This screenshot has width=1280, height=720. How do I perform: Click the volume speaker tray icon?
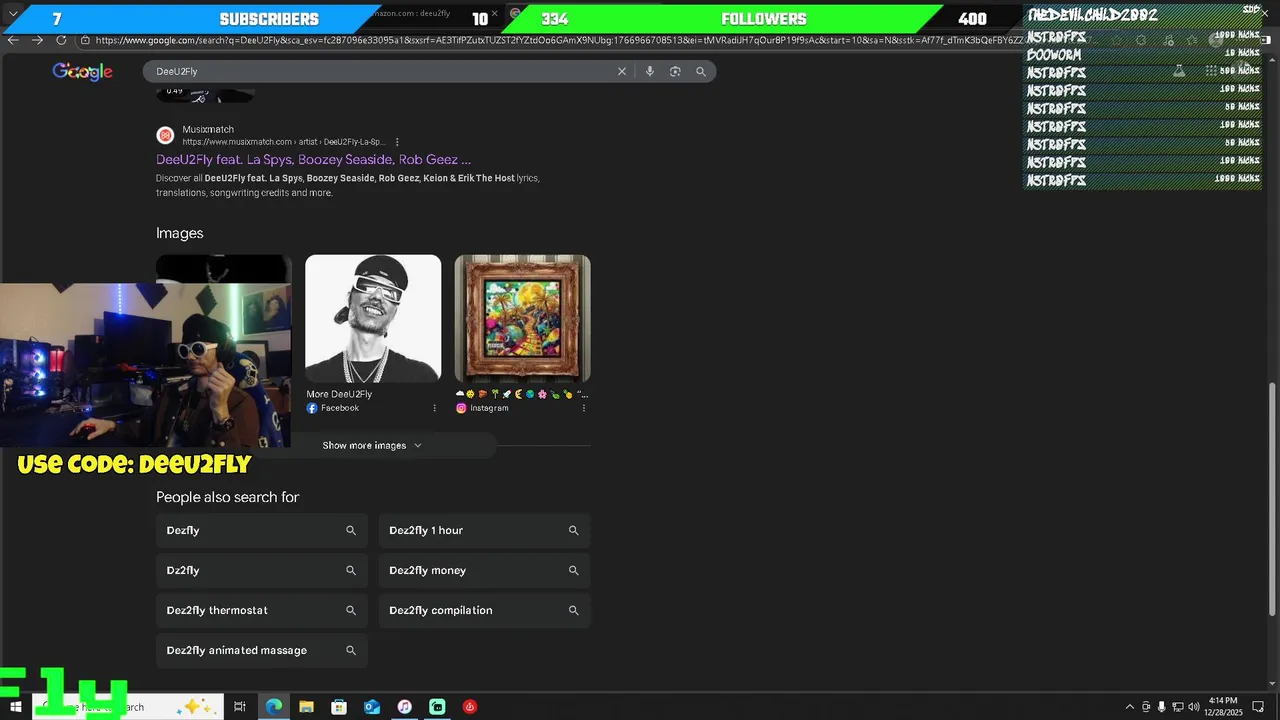click(x=1193, y=707)
